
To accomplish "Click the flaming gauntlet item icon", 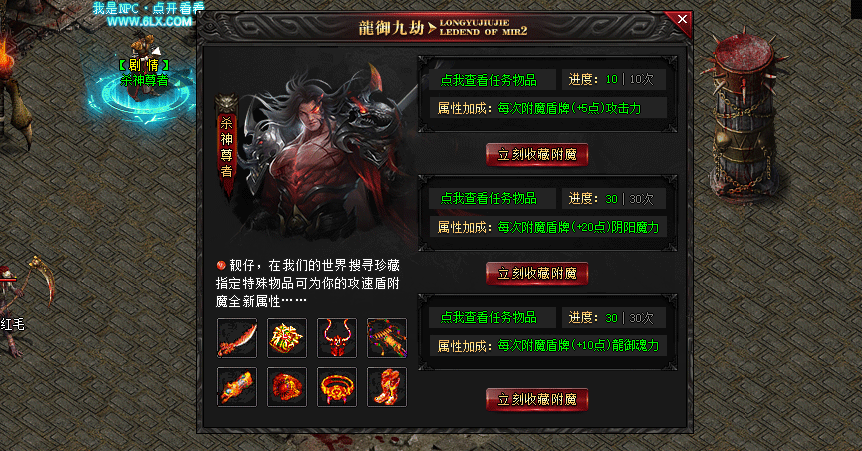I will pyautogui.click(x=237, y=387).
